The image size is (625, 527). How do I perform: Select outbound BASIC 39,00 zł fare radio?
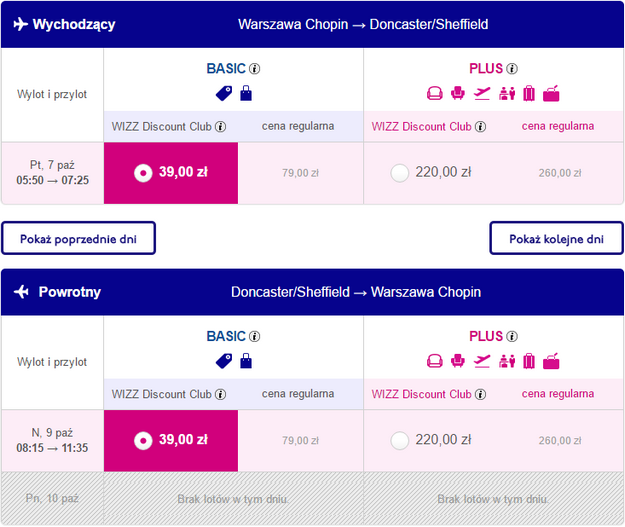pos(144,172)
